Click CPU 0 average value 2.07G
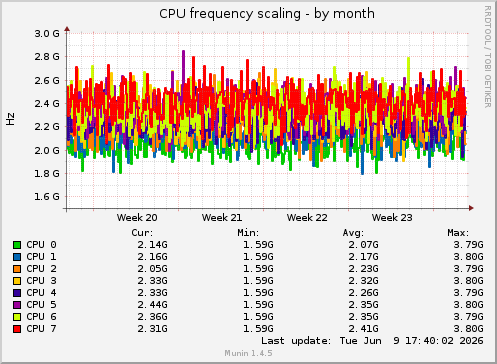 [363, 245]
